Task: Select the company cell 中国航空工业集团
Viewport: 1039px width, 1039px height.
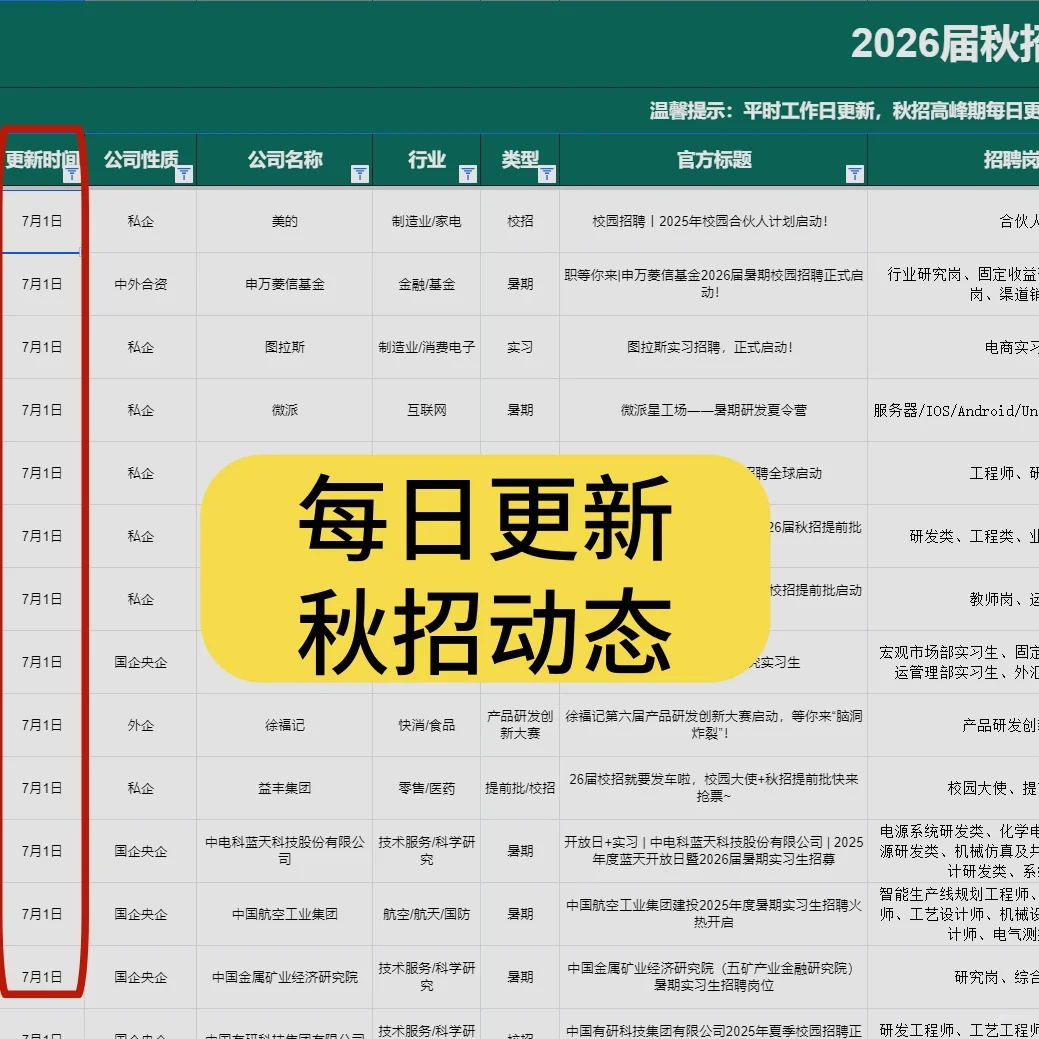Action: 285,914
